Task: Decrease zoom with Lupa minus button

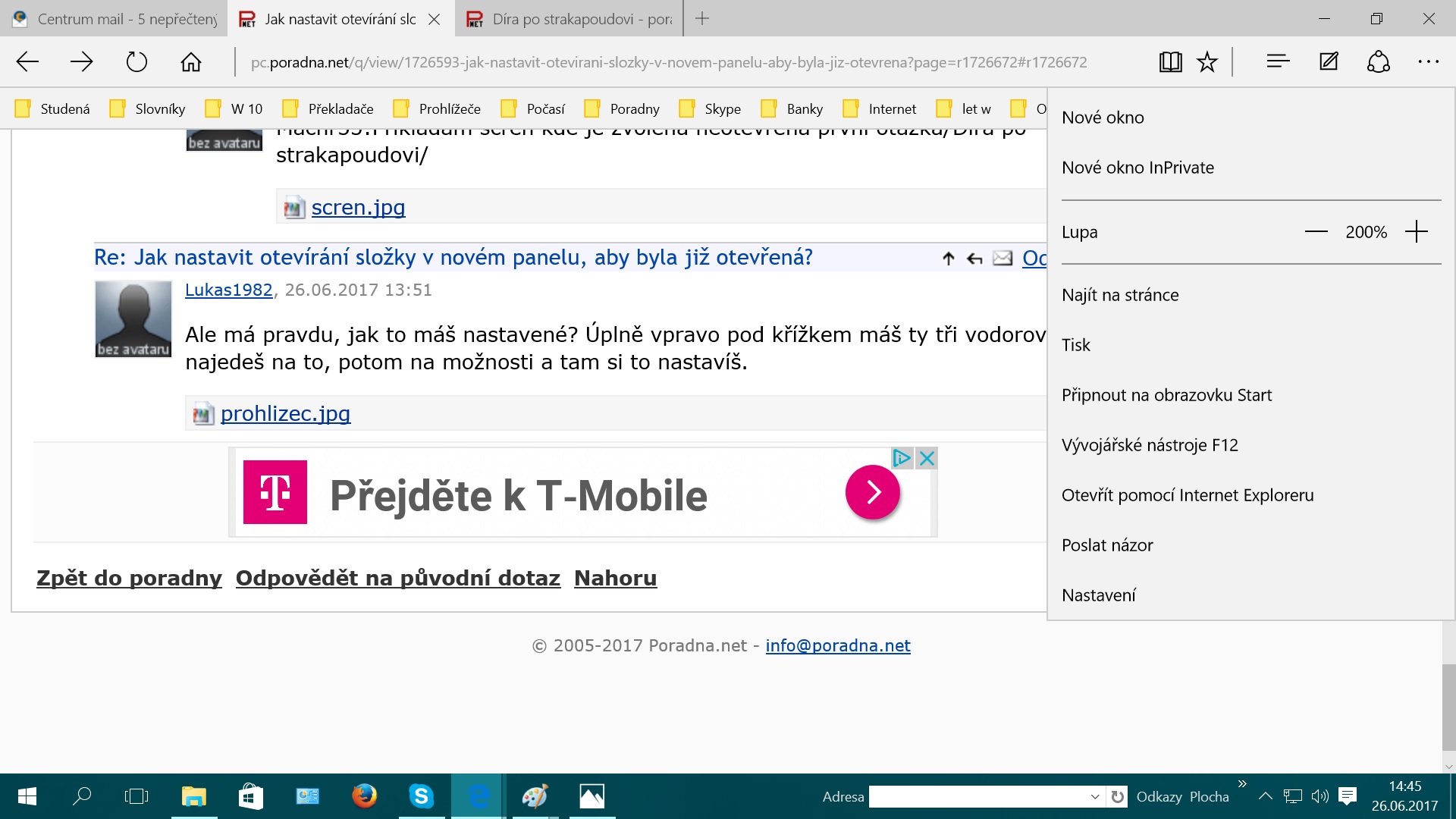Action: click(1316, 232)
